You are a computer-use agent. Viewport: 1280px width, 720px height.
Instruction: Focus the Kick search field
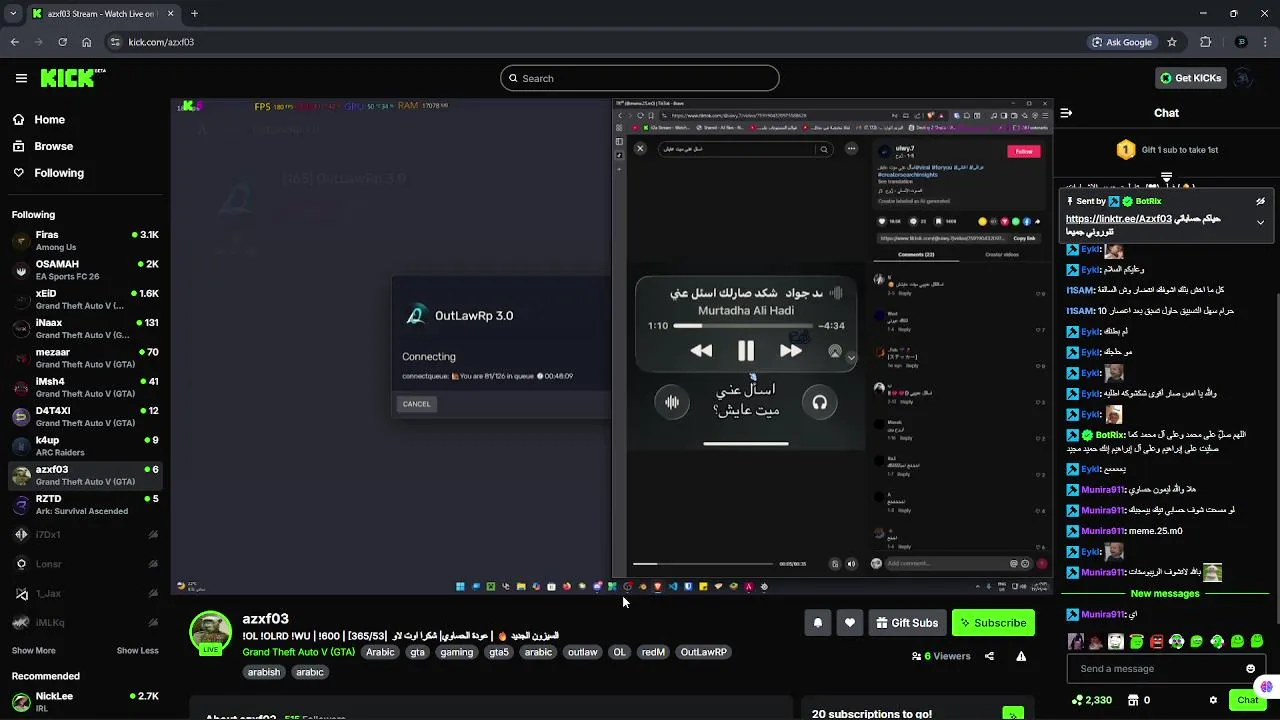coord(640,78)
